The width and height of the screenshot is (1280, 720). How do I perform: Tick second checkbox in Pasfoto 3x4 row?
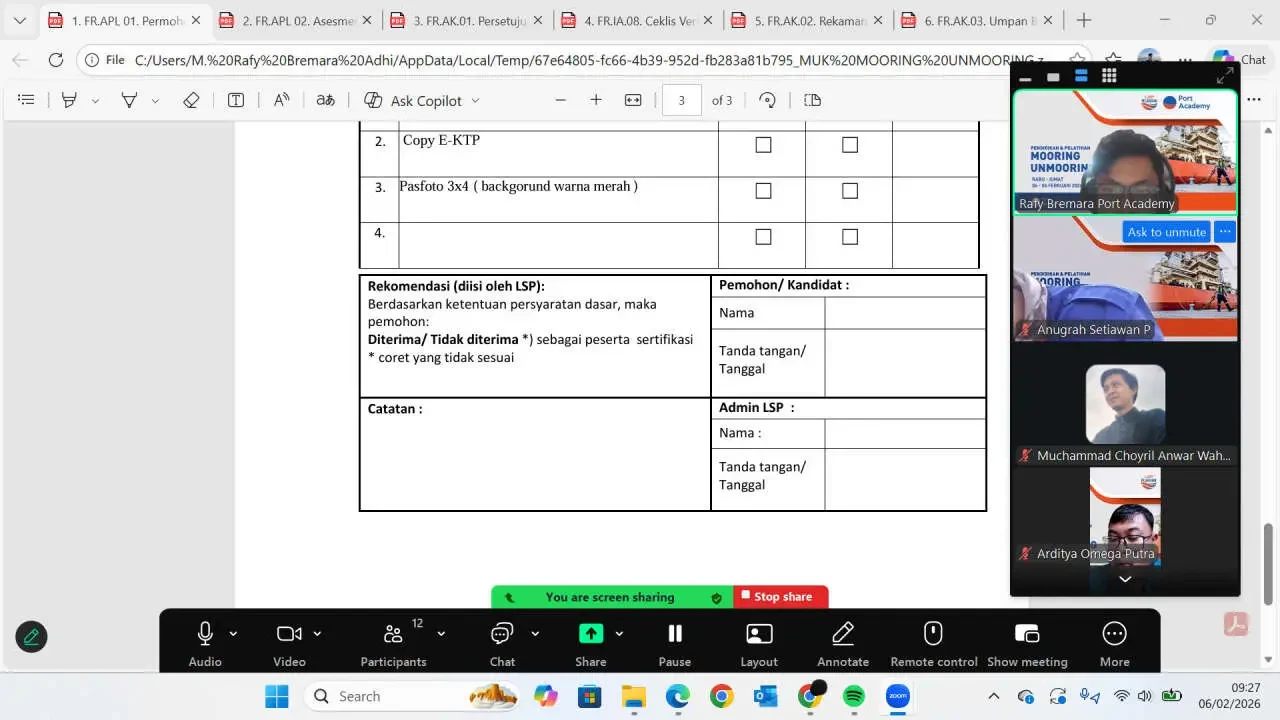[850, 191]
